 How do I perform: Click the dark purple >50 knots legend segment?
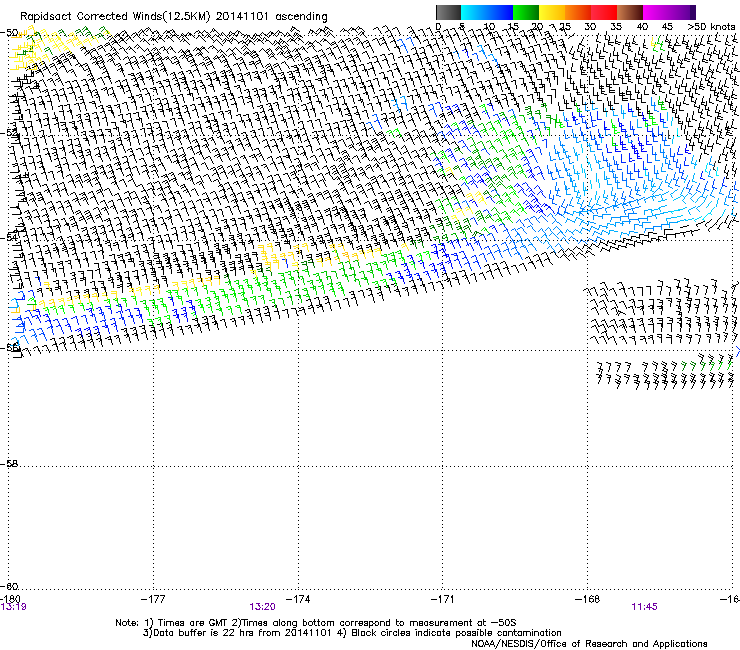pyautogui.click(x=693, y=12)
